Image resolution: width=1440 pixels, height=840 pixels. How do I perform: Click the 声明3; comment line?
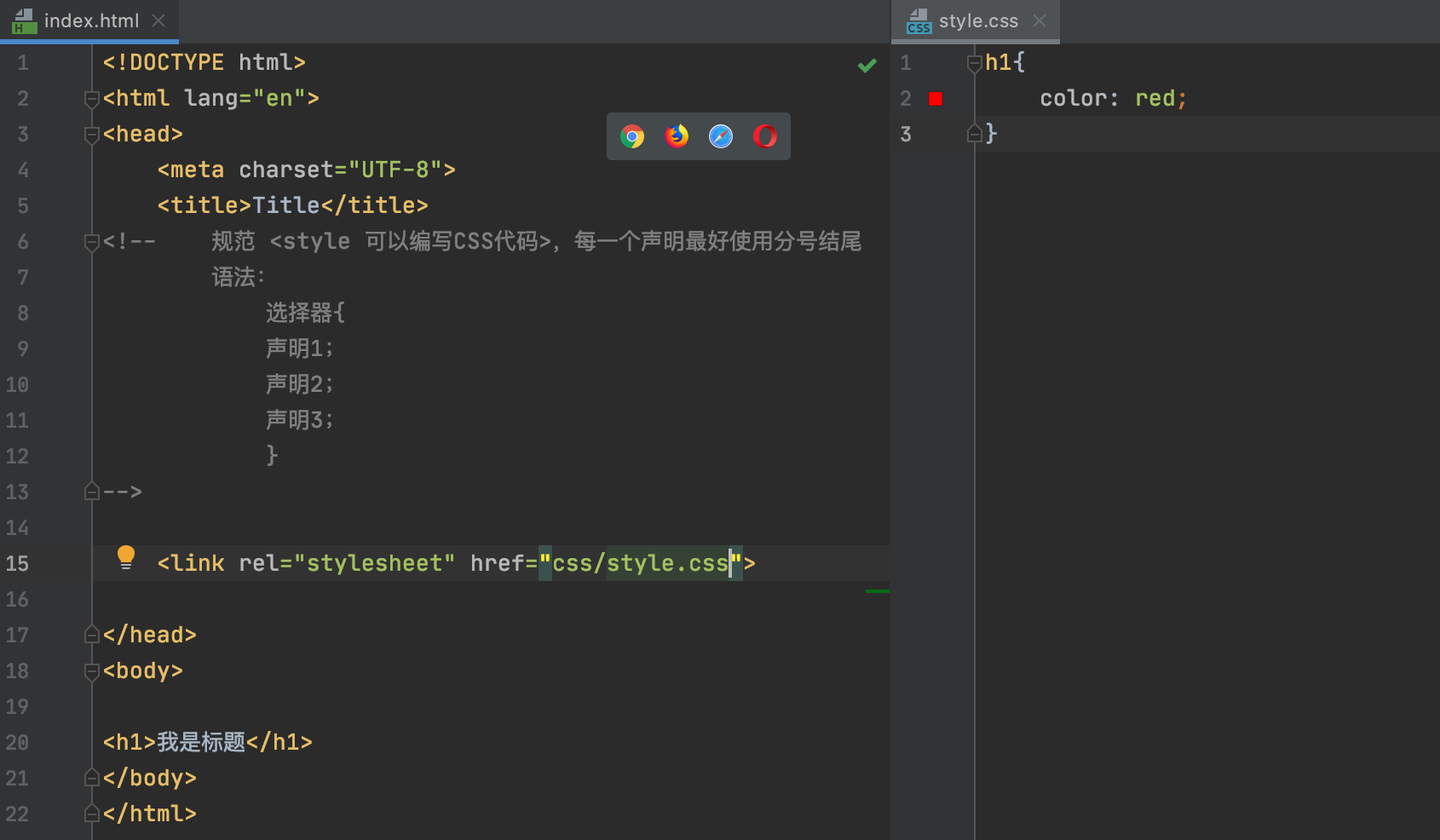click(x=300, y=420)
